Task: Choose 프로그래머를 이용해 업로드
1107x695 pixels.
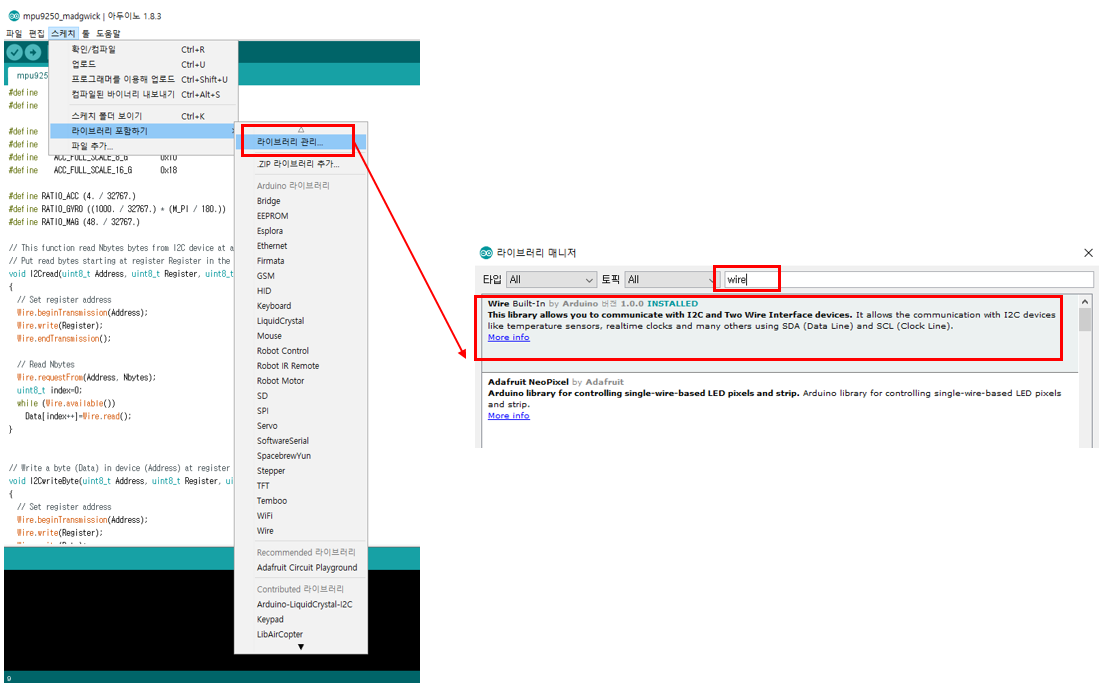Action: coord(143,79)
